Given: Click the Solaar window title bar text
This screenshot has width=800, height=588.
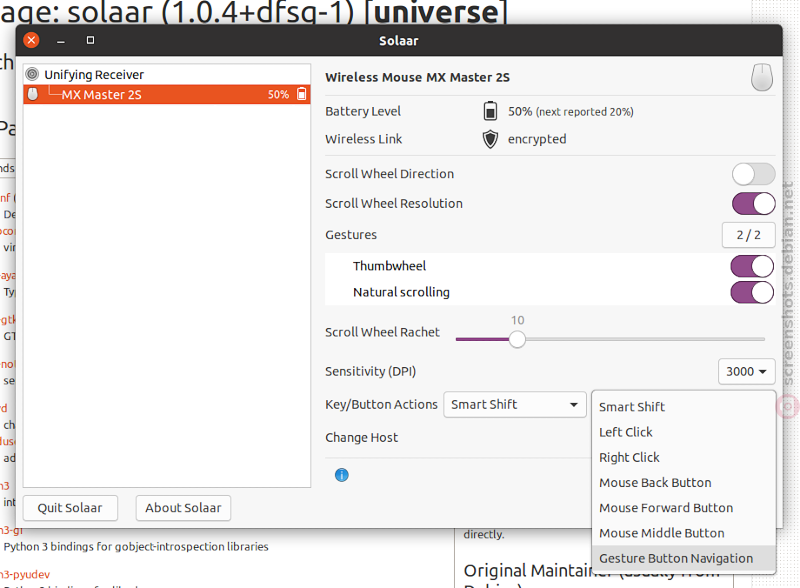Looking at the screenshot, I should click(x=398, y=41).
